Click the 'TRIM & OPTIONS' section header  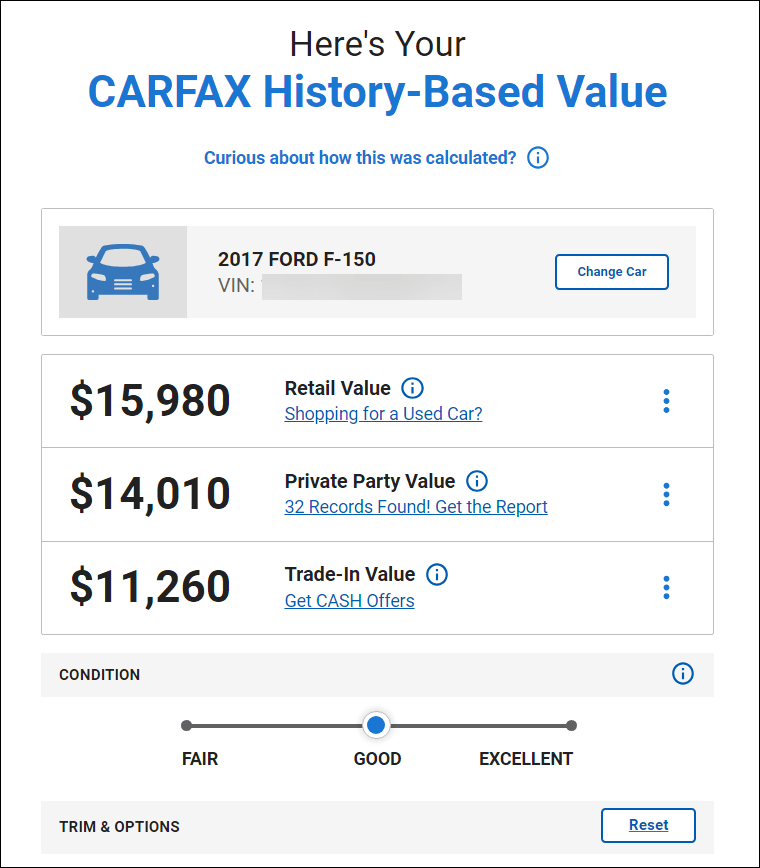[120, 826]
